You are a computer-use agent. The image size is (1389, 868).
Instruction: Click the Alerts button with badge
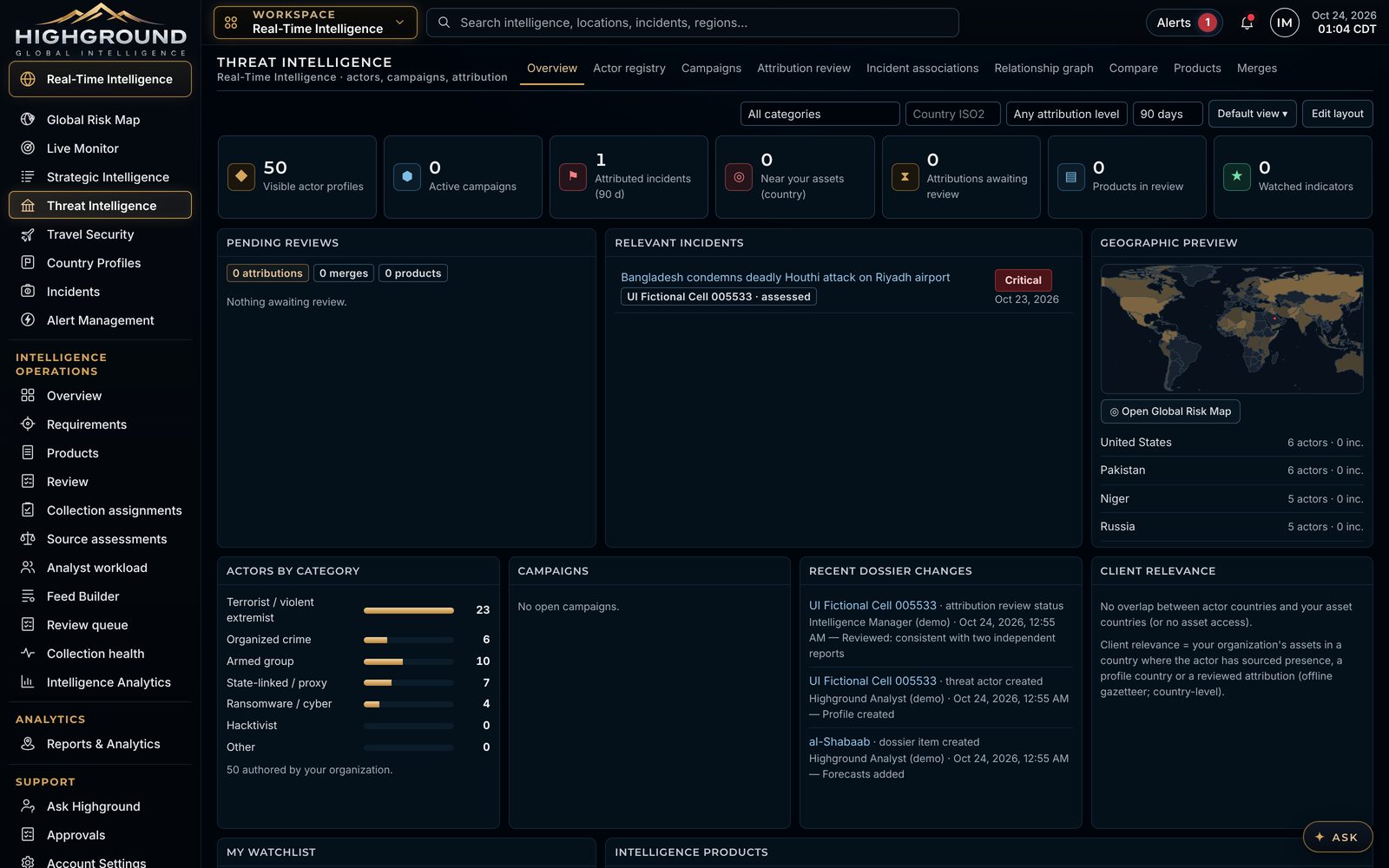[x=1184, y=23]
